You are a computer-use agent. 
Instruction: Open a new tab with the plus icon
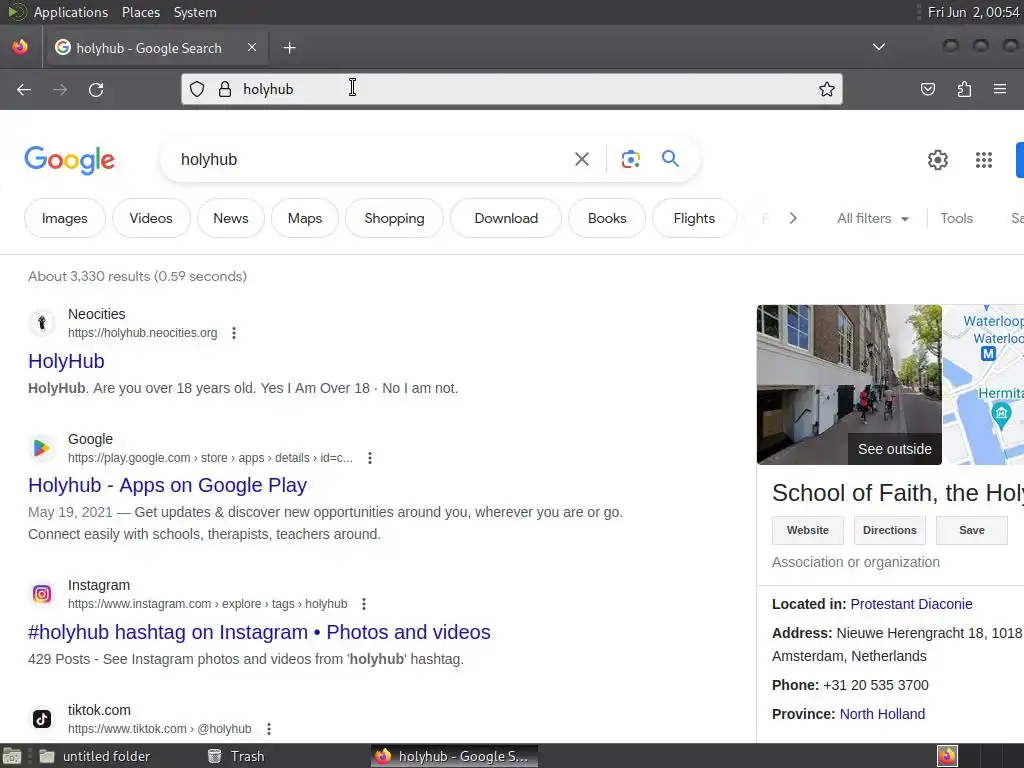click(289, 48)
